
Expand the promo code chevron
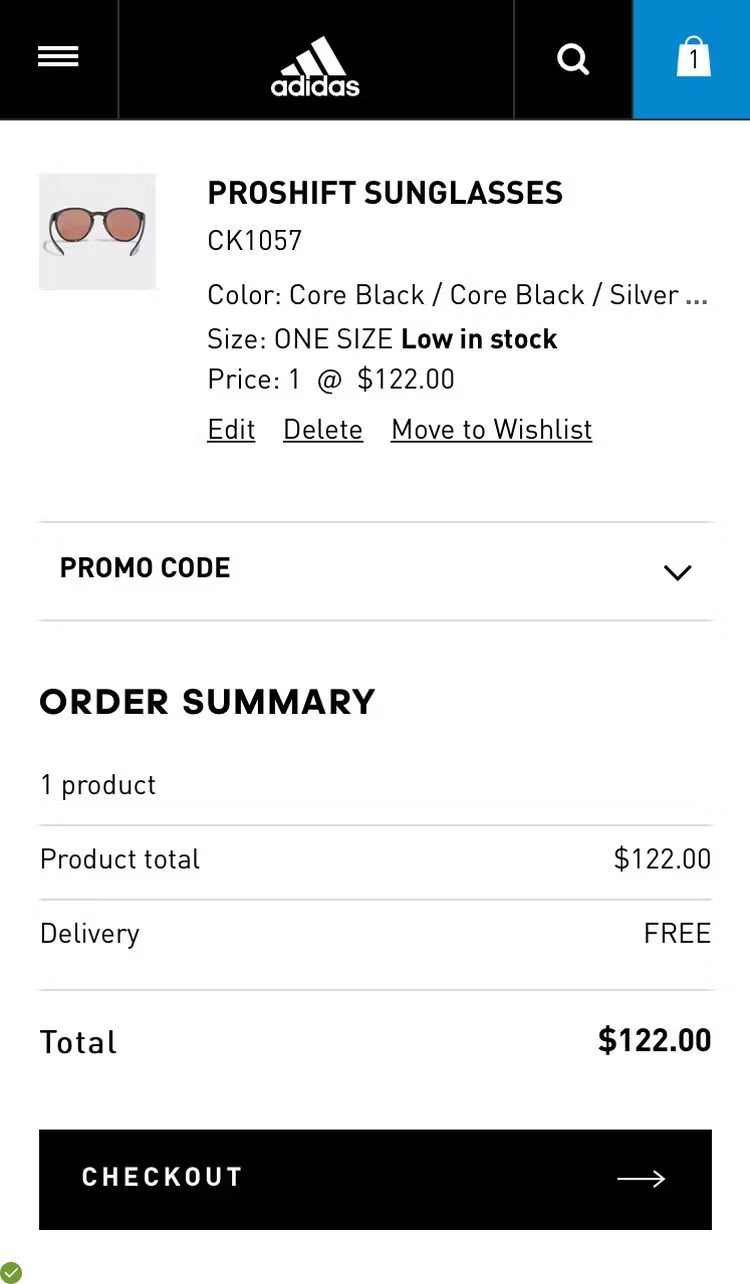pyautogui.click(x=677, y=572)
